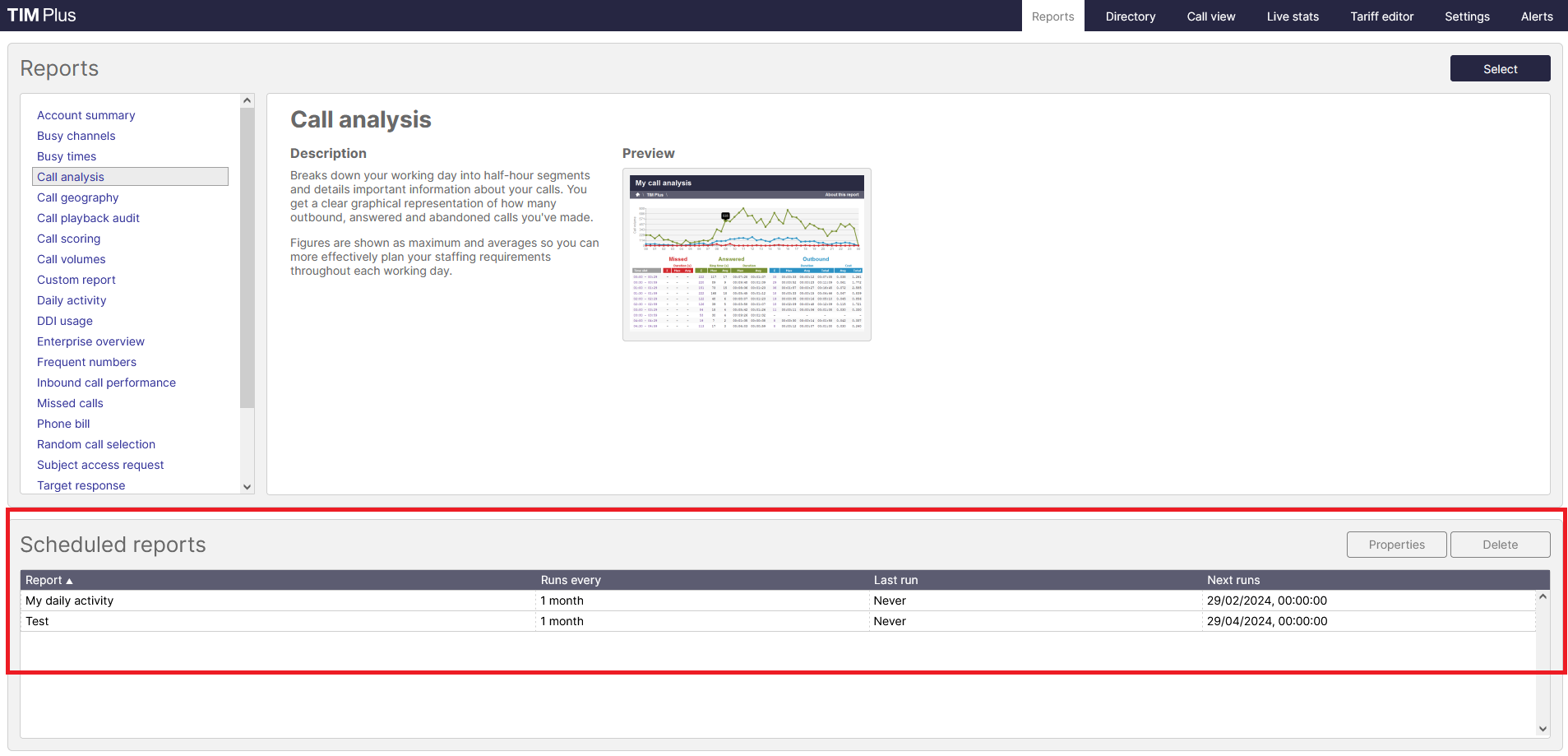1568x756 pixels.
Task: Delete the selected scheduled report
Action: (1500, 544)
